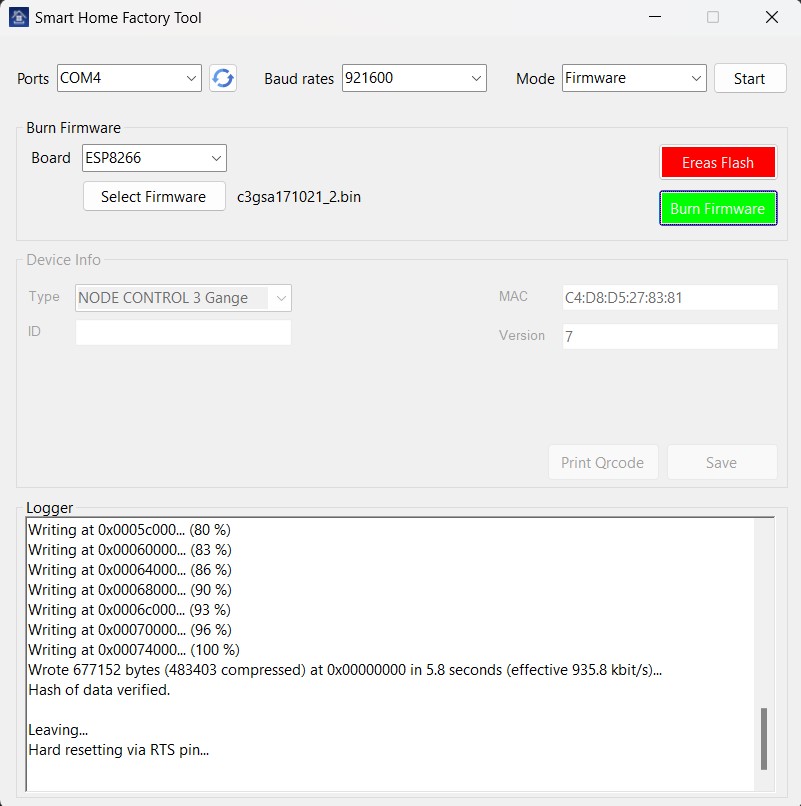The height and width of the screenshot is (806, 801).
Task: Click the MAC address field
Action: pyautogui.click(x=669, y=297)
